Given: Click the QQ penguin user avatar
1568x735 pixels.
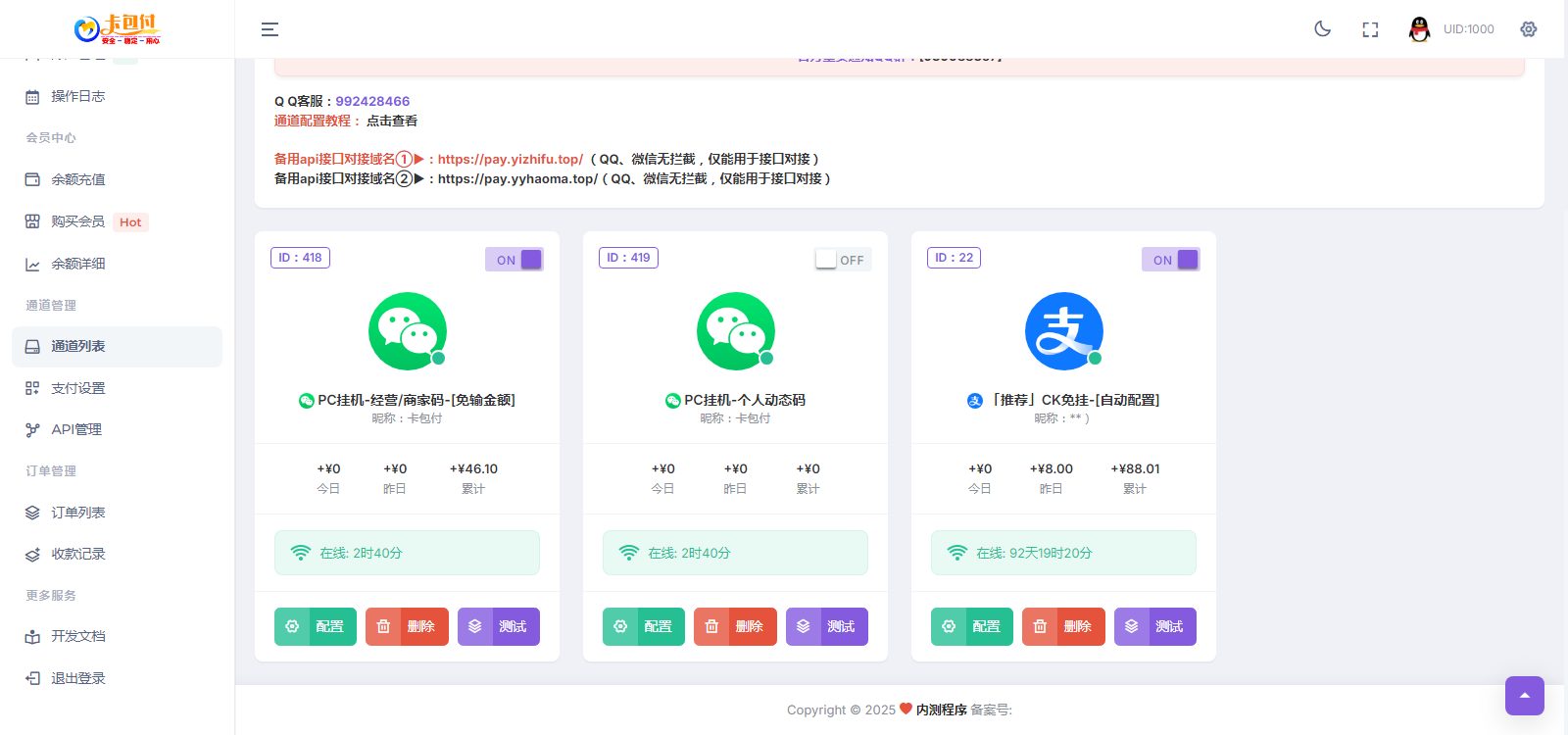Looking at the screenshot, I should click(x=1419, y=29).
